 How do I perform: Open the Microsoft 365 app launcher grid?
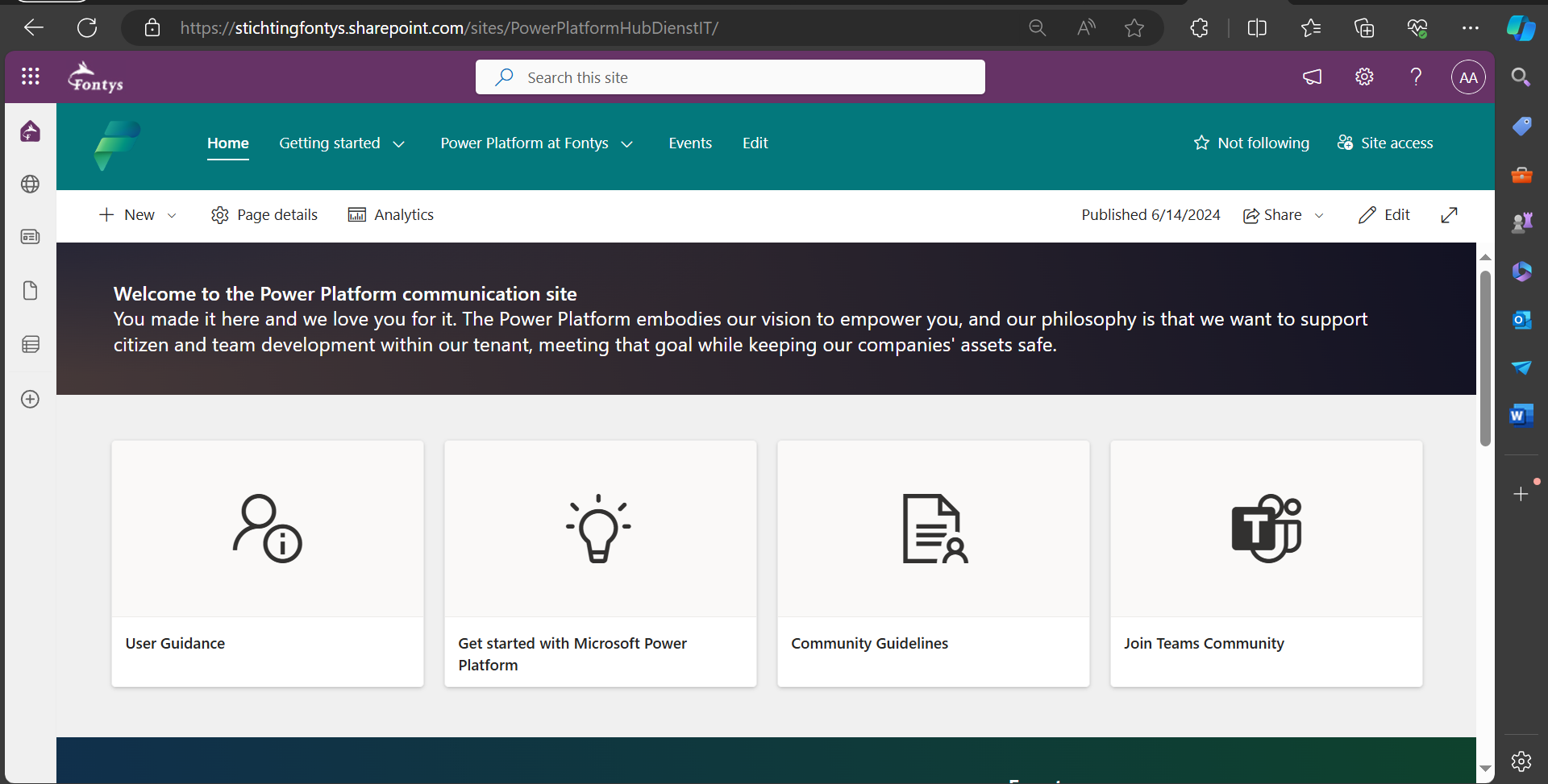click(x=31, y=77)
